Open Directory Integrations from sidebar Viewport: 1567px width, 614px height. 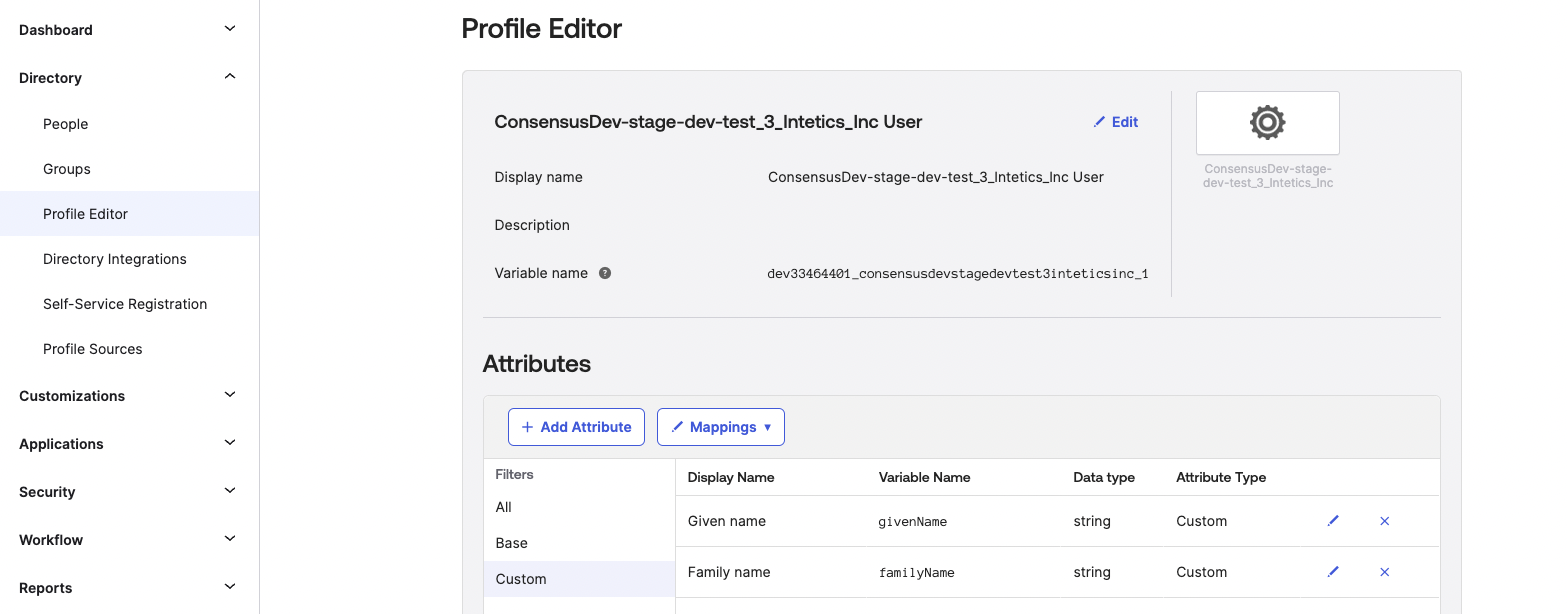[x=114, y=258]
